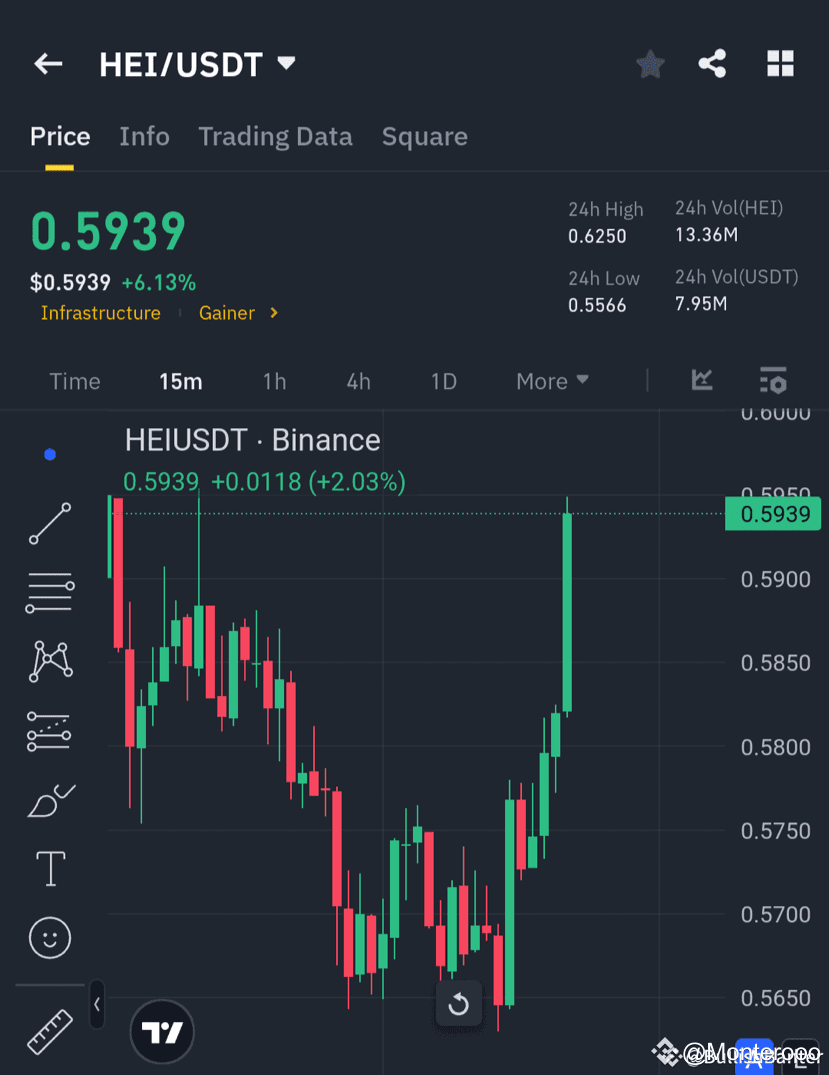Select the horizontal lines tool
Screen dimensions: 829x1075
pyautogui.click(x=50, y=592)
